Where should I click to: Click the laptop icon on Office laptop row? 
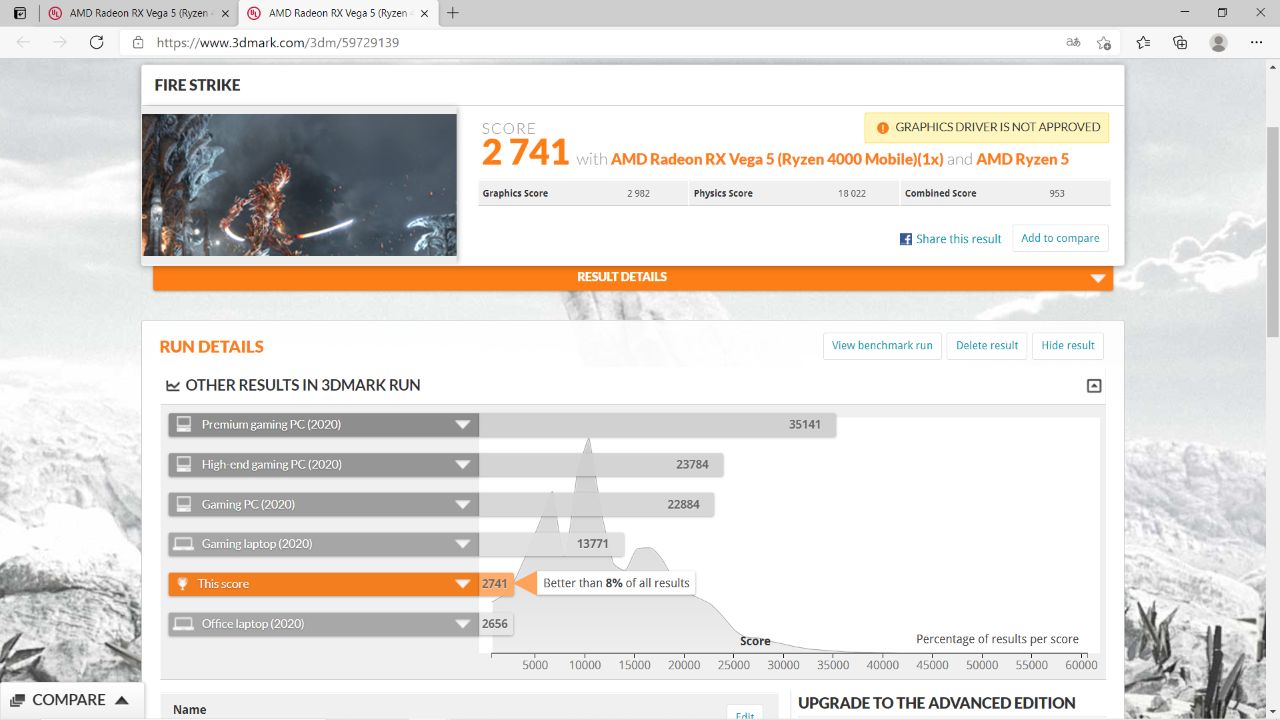click(x=183, y=624)
